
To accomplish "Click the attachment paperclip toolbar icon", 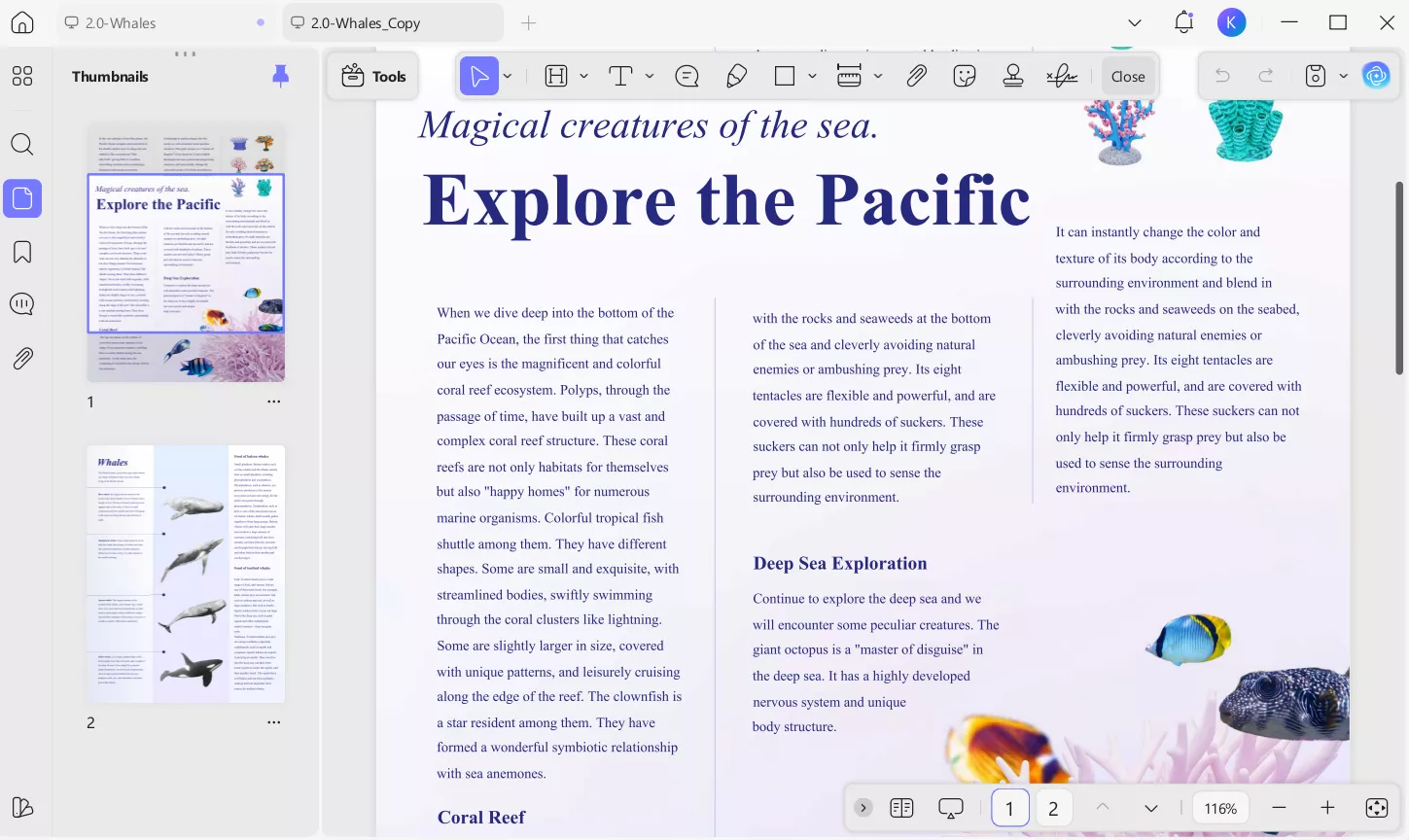I will click(x=916, y=76).
